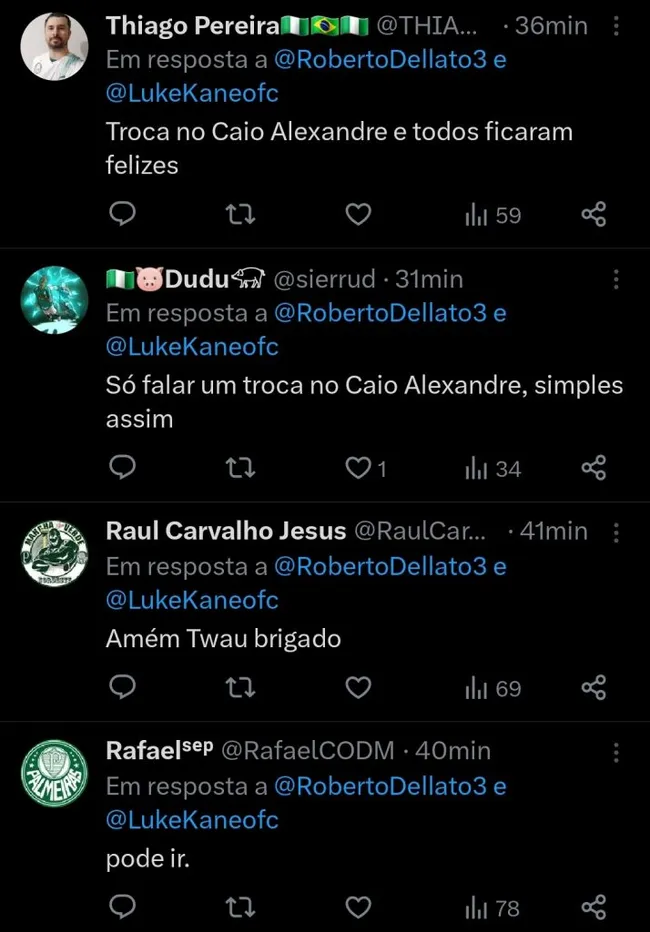Click the @LukeKaneofc link in Dudu's reply

tap(192, 345)
